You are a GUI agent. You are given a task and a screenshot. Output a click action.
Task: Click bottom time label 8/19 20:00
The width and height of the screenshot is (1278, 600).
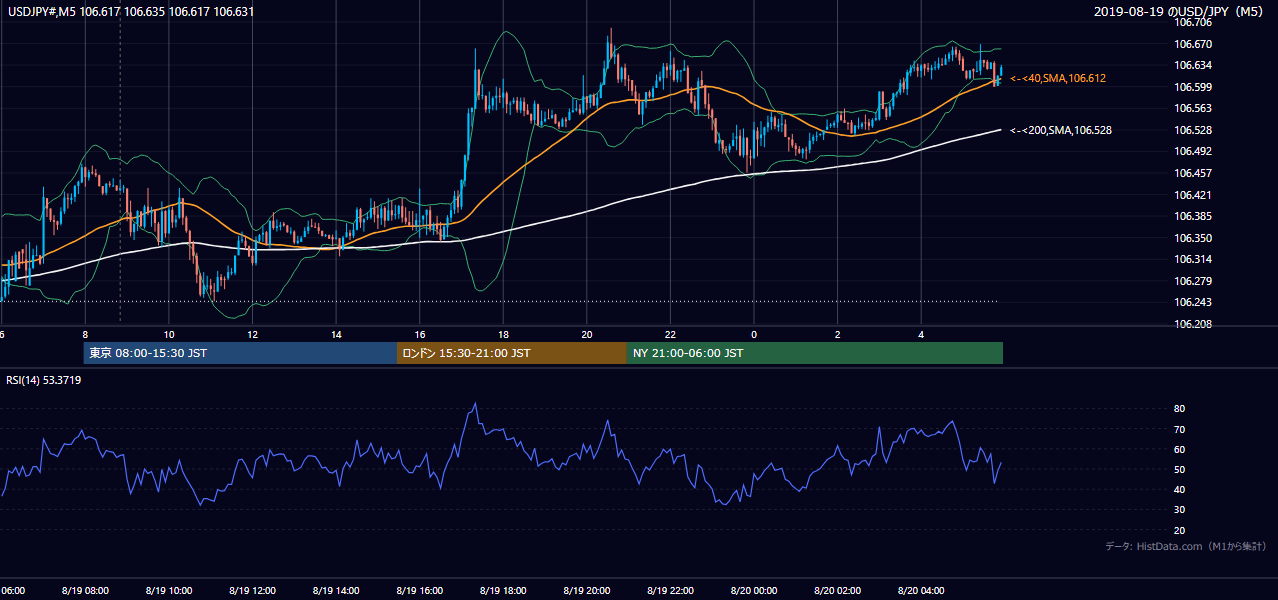point(587,591)
